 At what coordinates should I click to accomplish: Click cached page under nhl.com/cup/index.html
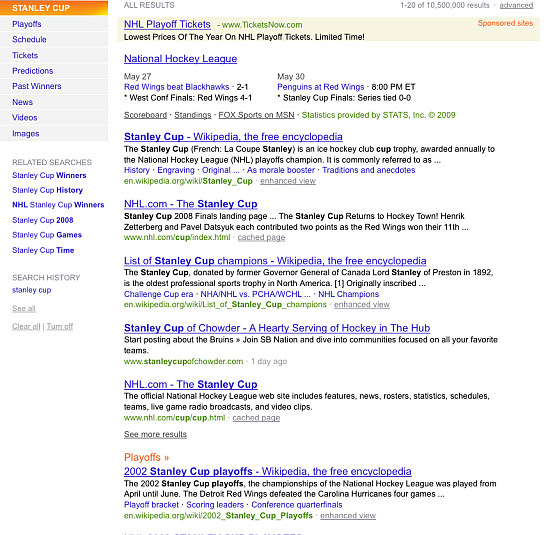pyautogui.click(x=261, y=238)
